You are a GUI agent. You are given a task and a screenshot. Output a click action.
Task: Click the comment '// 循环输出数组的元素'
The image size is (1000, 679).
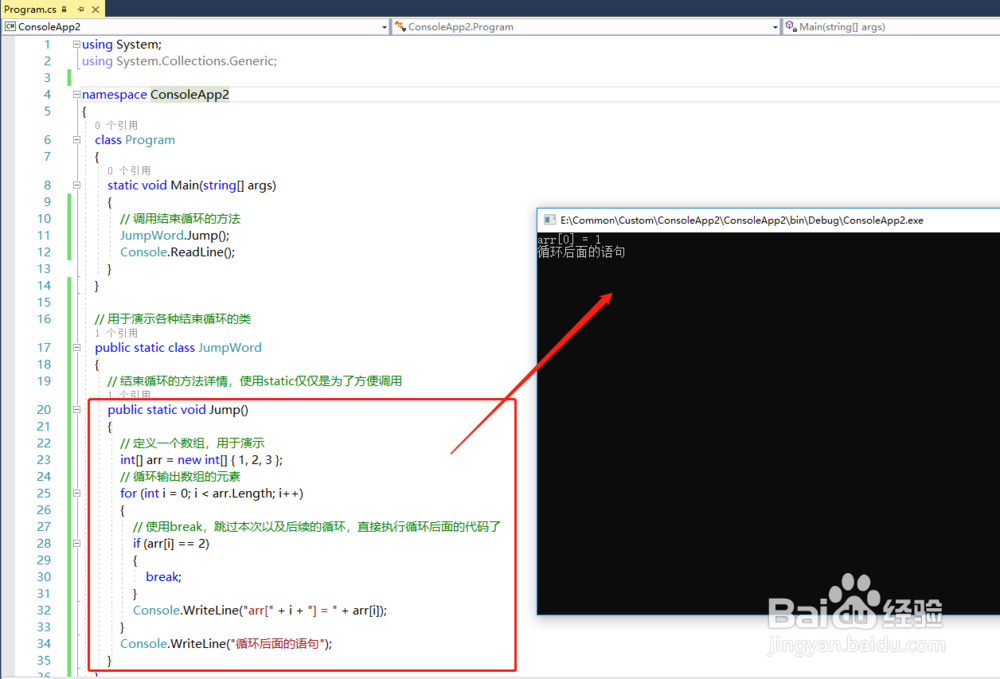click(x=180, y=476)
